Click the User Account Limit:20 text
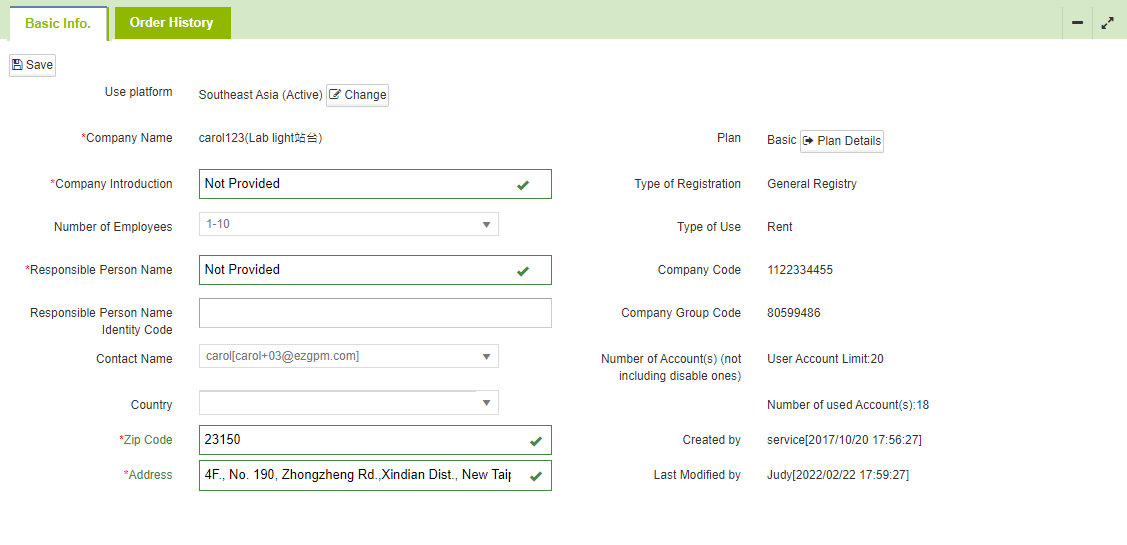 [x=825, y=359]
